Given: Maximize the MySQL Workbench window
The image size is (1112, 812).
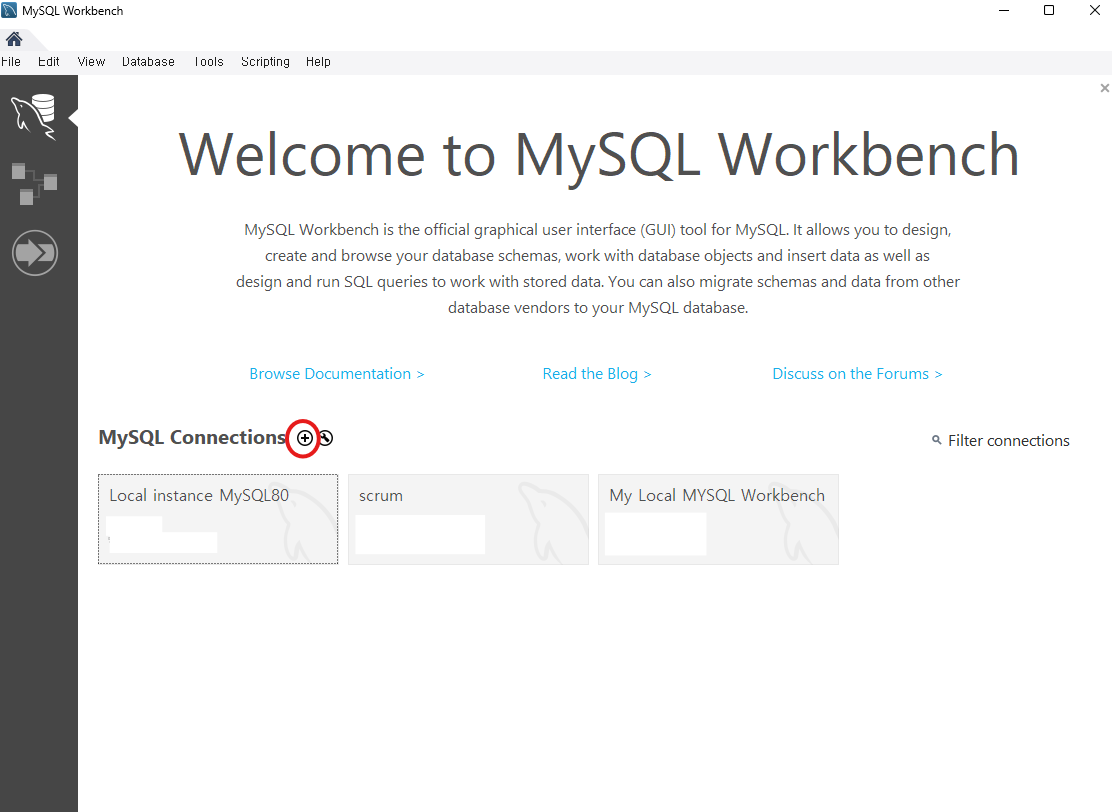Looking at the screenshot, I should 1049,11.
